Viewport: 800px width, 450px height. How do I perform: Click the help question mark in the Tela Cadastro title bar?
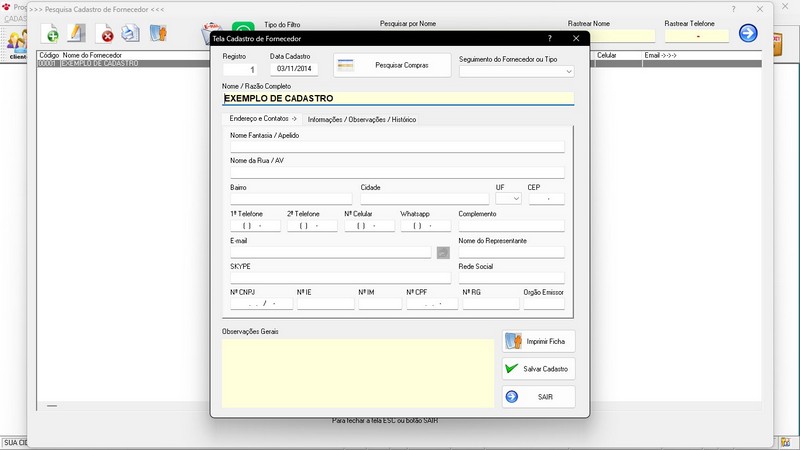click(x=549, y=38)
